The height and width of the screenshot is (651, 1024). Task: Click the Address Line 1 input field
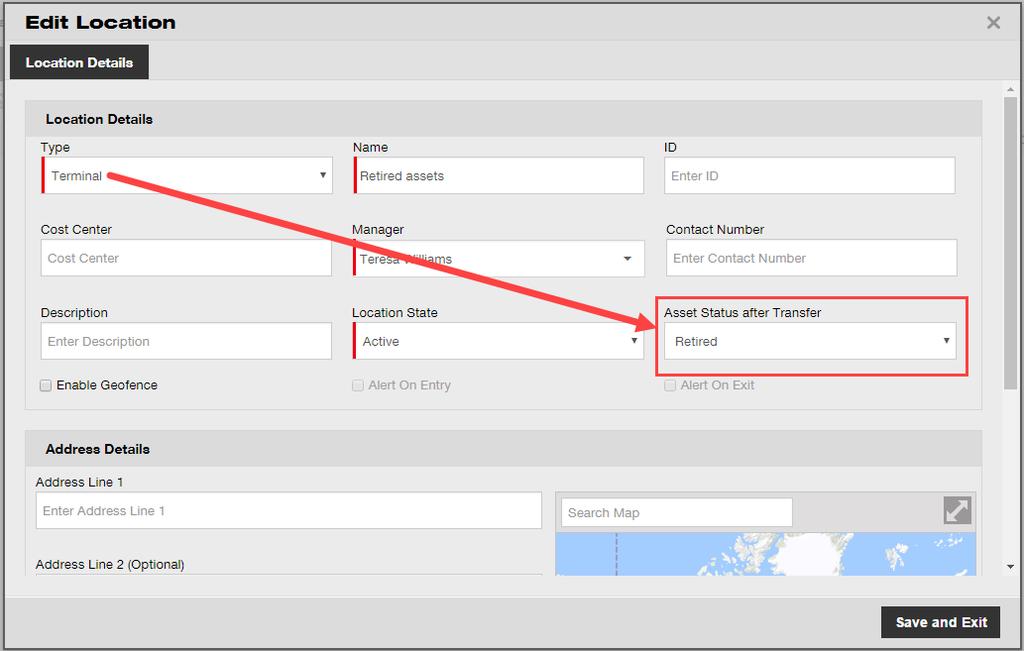click(x=289, y=510)
